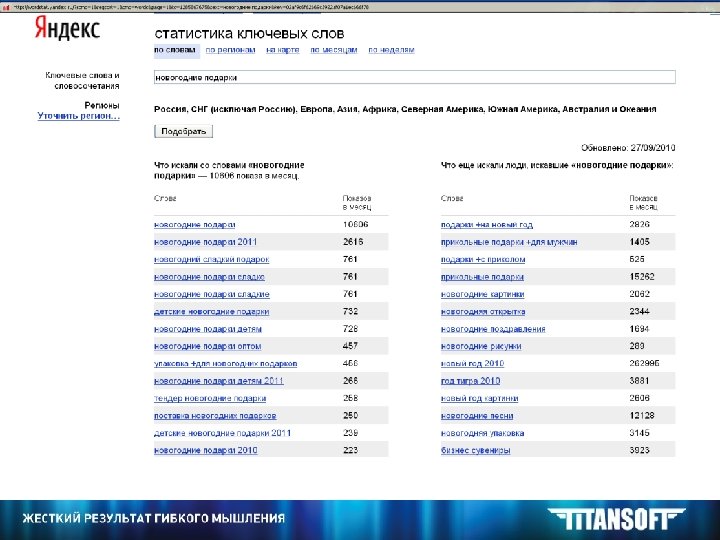Click the right table 'Показов в месяц' header
Screen dimensions: 720x540
coord(643,202)
